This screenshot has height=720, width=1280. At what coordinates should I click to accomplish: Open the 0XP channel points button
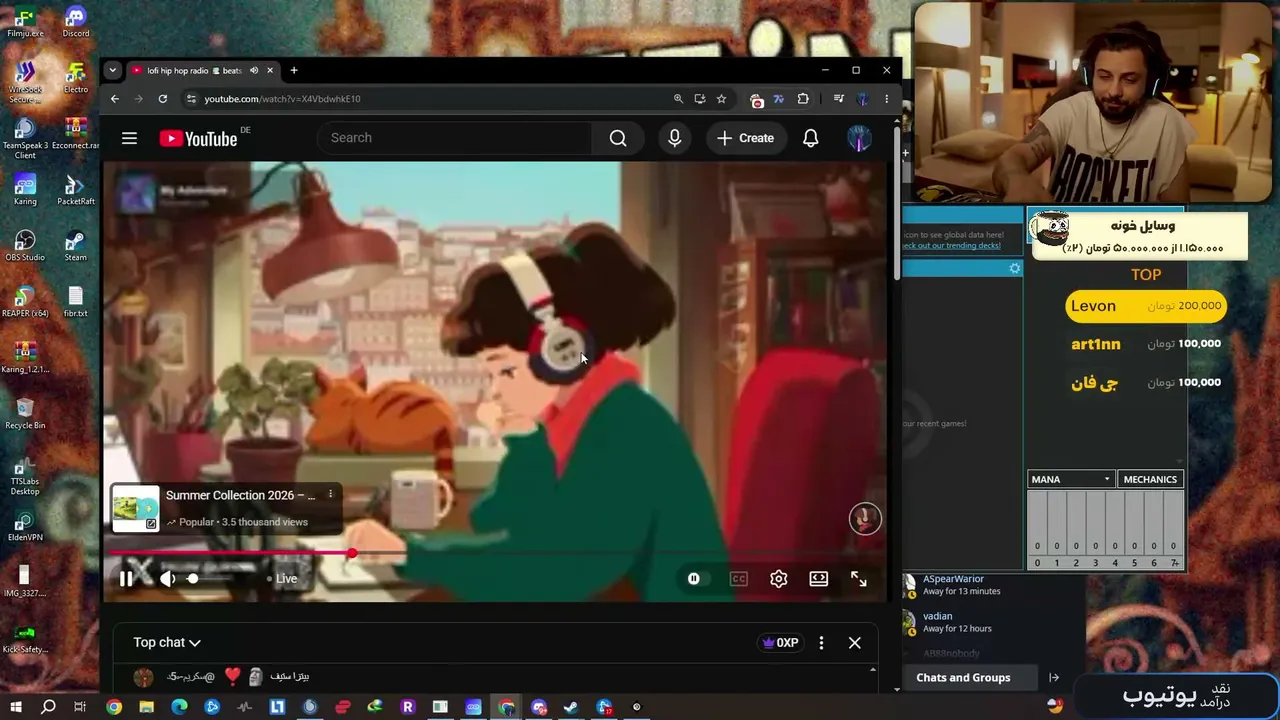(x=781, y=643)
